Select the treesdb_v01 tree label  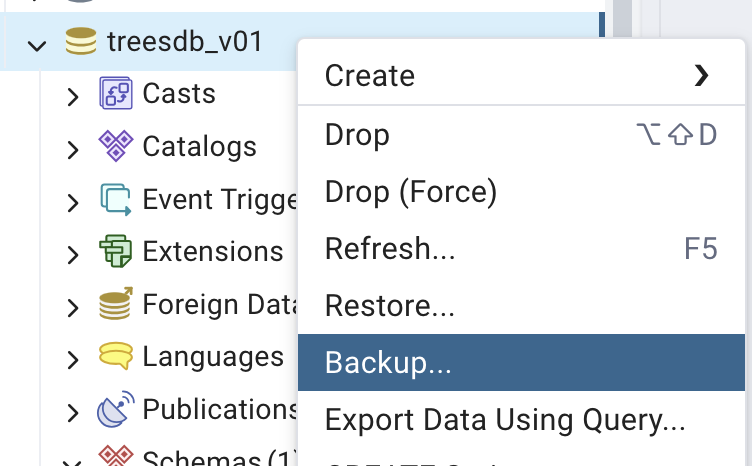pos(185,43)
